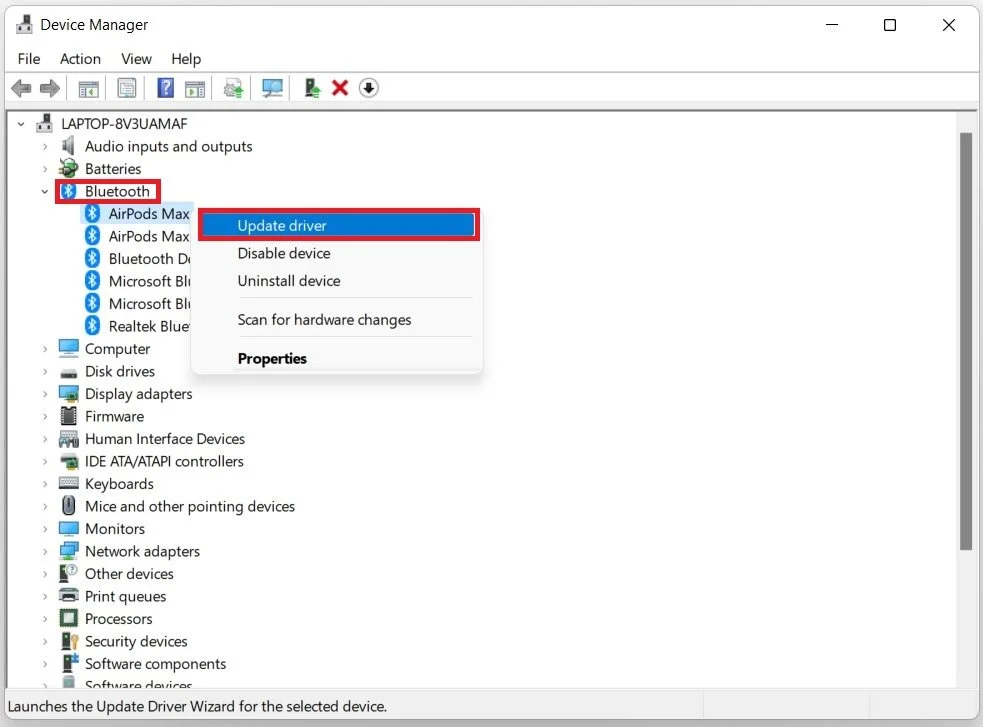The width and height of the screenshot is (983, 727).
Task: Select Scan for hardware changes menu entry
Action: tap(339, 320)
